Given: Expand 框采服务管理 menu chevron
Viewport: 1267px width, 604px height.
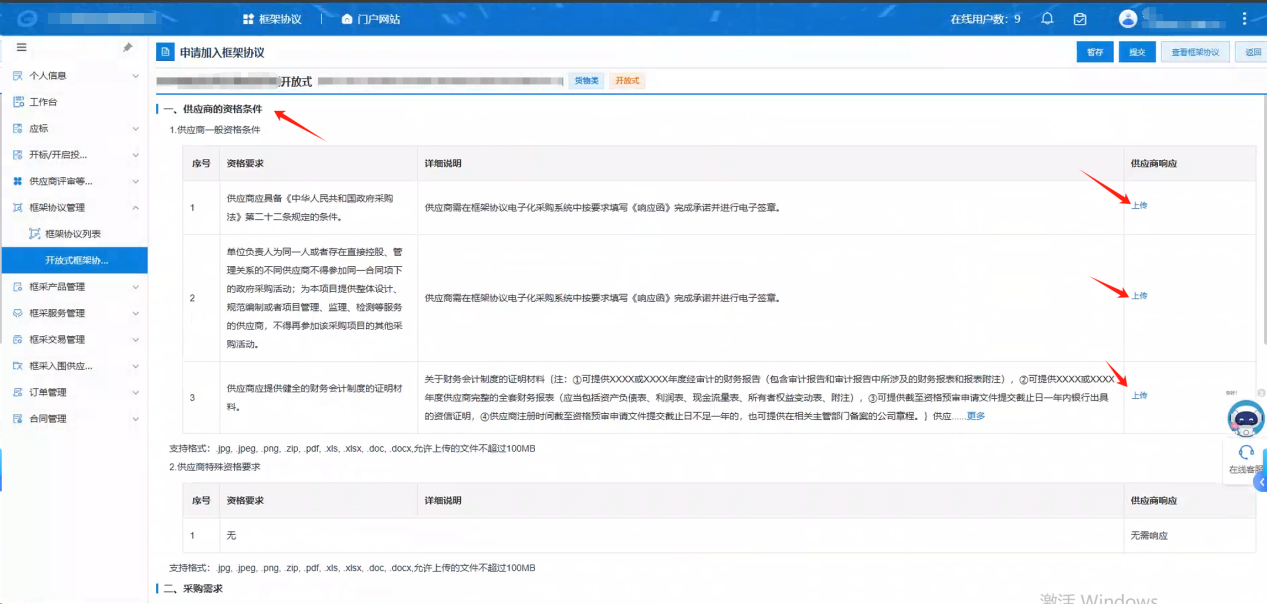Looking at the screenshot, I should (x=135, y=313).
